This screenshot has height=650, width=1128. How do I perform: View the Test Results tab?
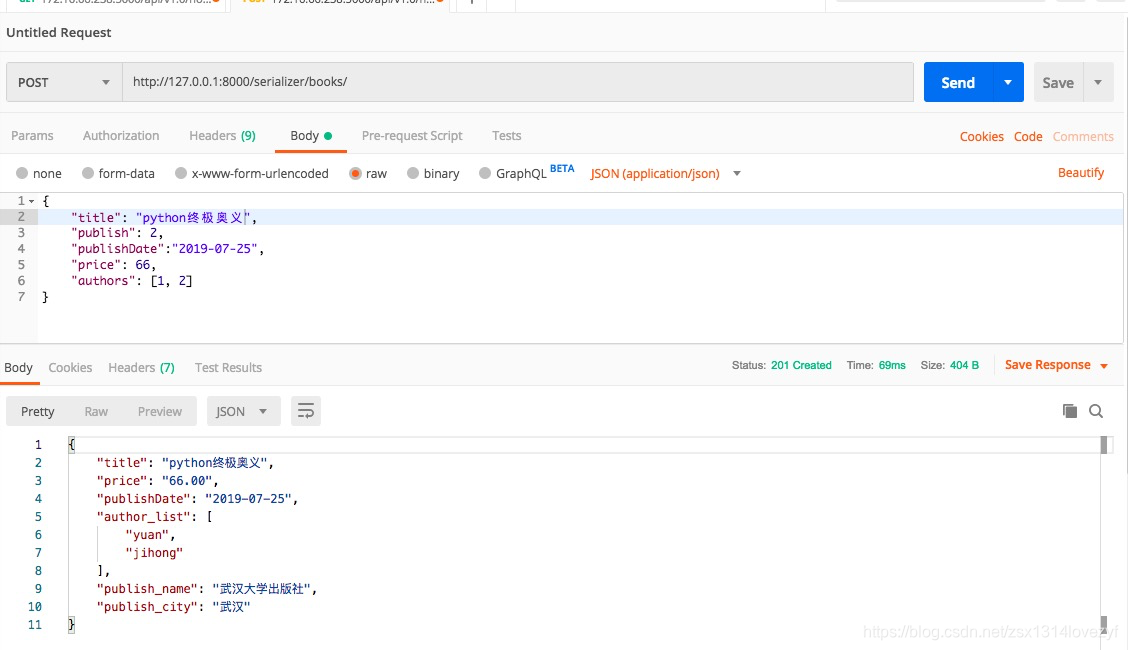[x=228, y=367]
